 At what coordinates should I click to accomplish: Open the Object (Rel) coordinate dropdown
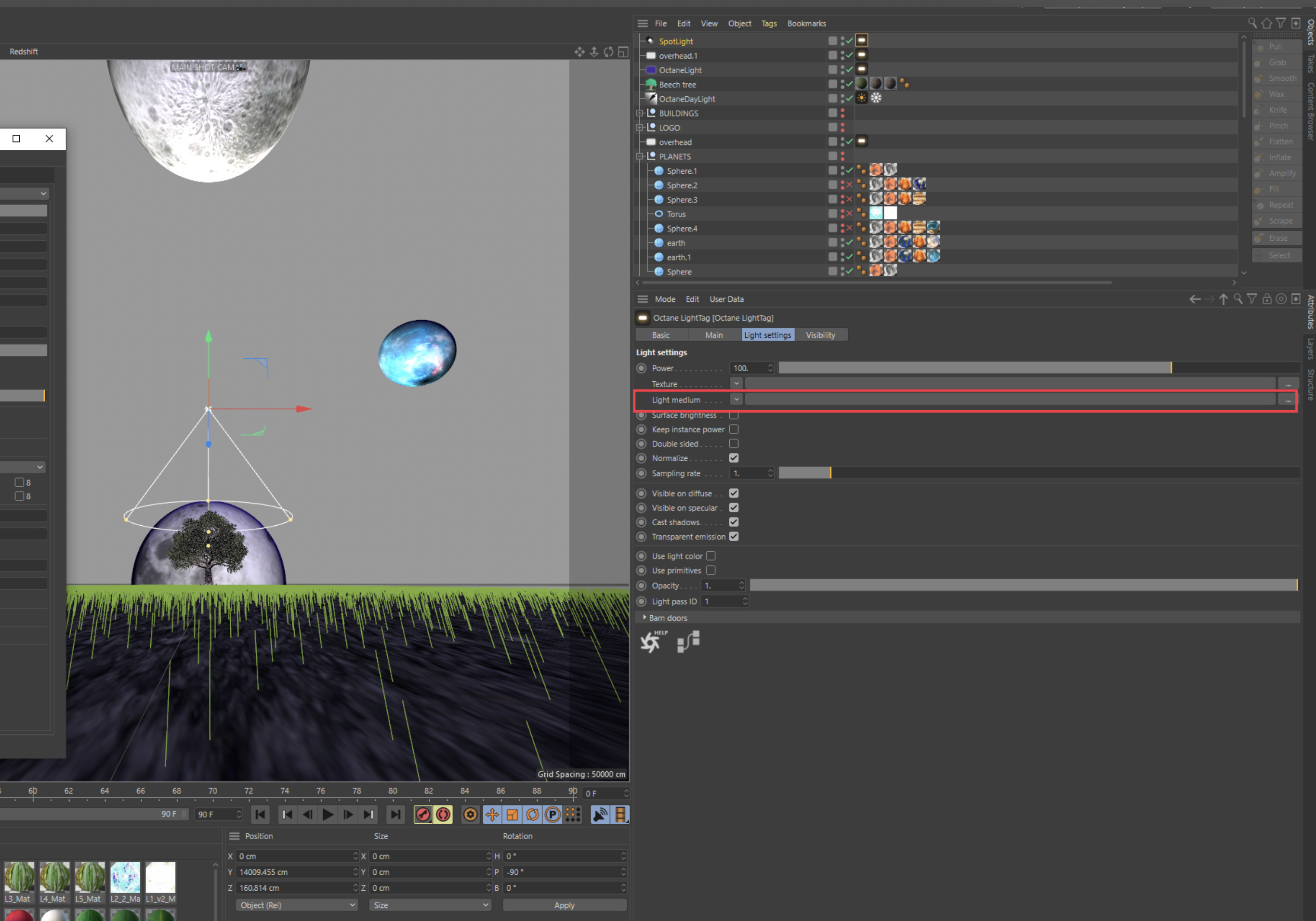click(x=297, y=905)
